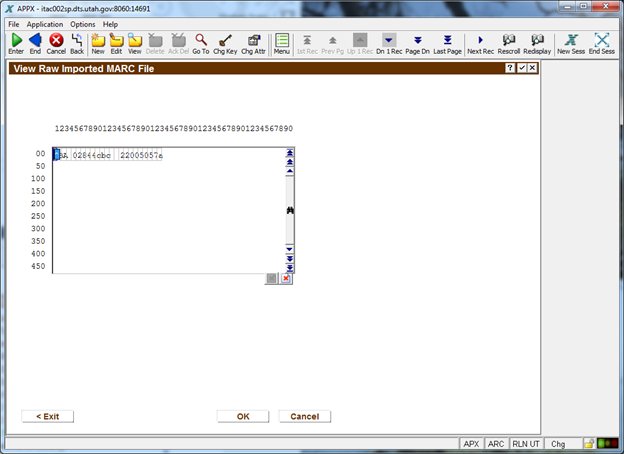Click the Back toolbar icon
Screen dimensions: 624x454
click(x=77, y=40)
